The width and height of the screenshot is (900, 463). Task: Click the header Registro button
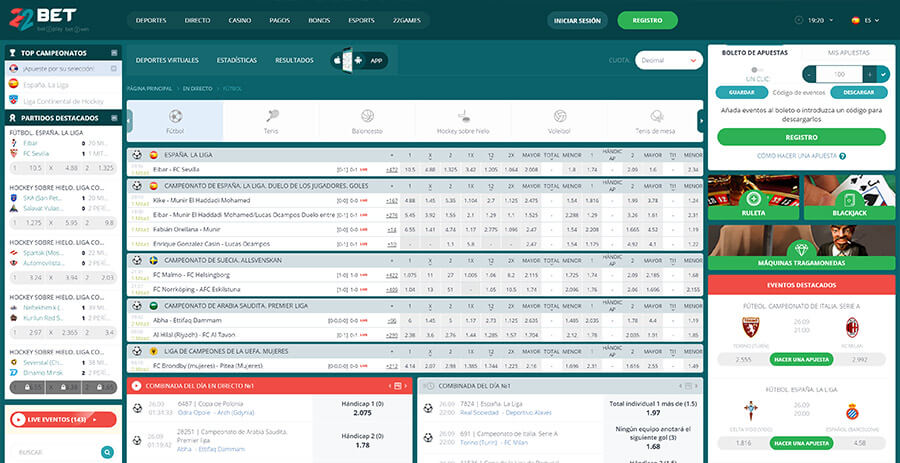647,21
